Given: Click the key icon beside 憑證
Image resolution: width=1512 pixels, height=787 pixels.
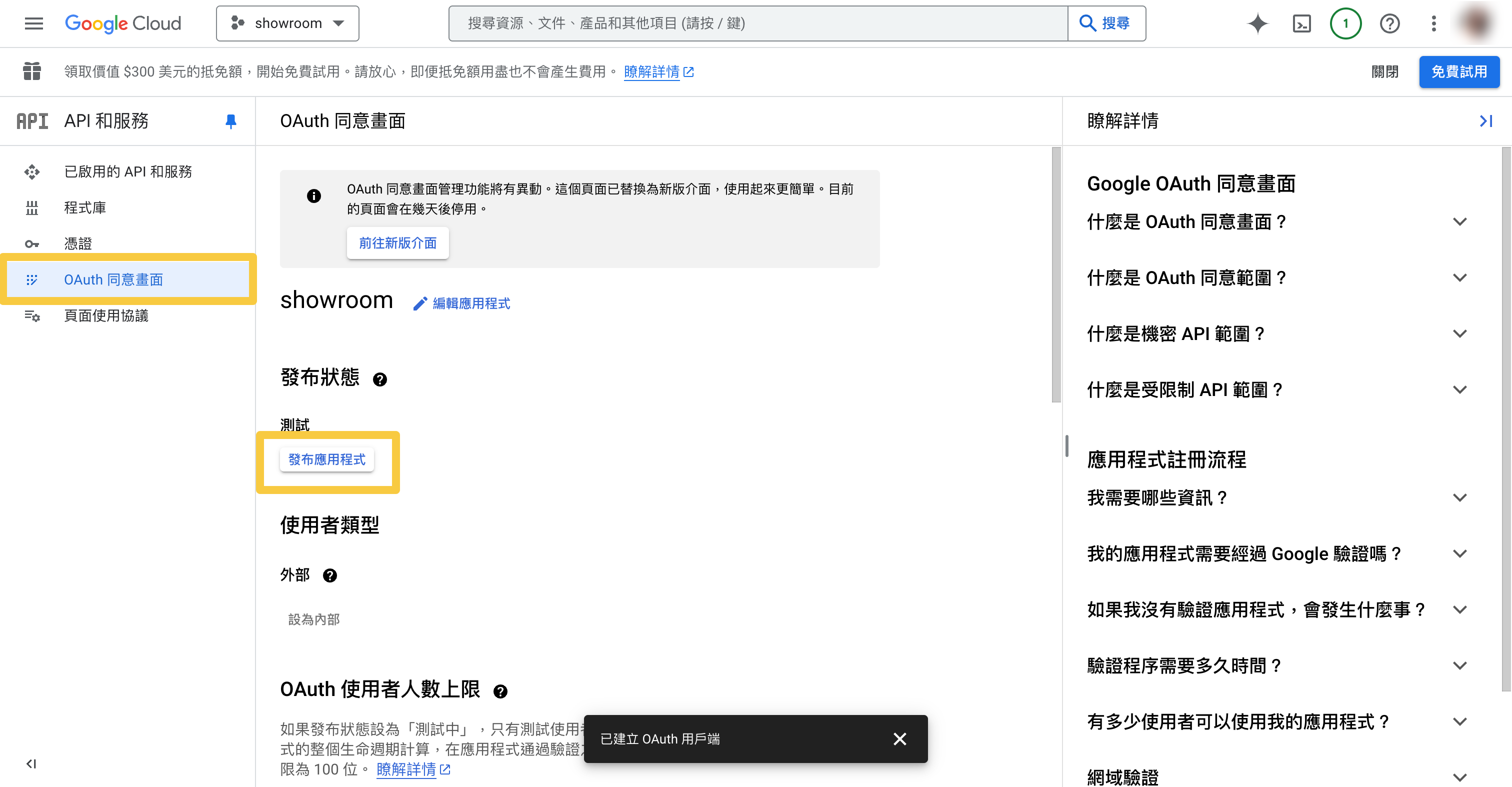Looking at the screenshot, I should click(x=31, y=243).
